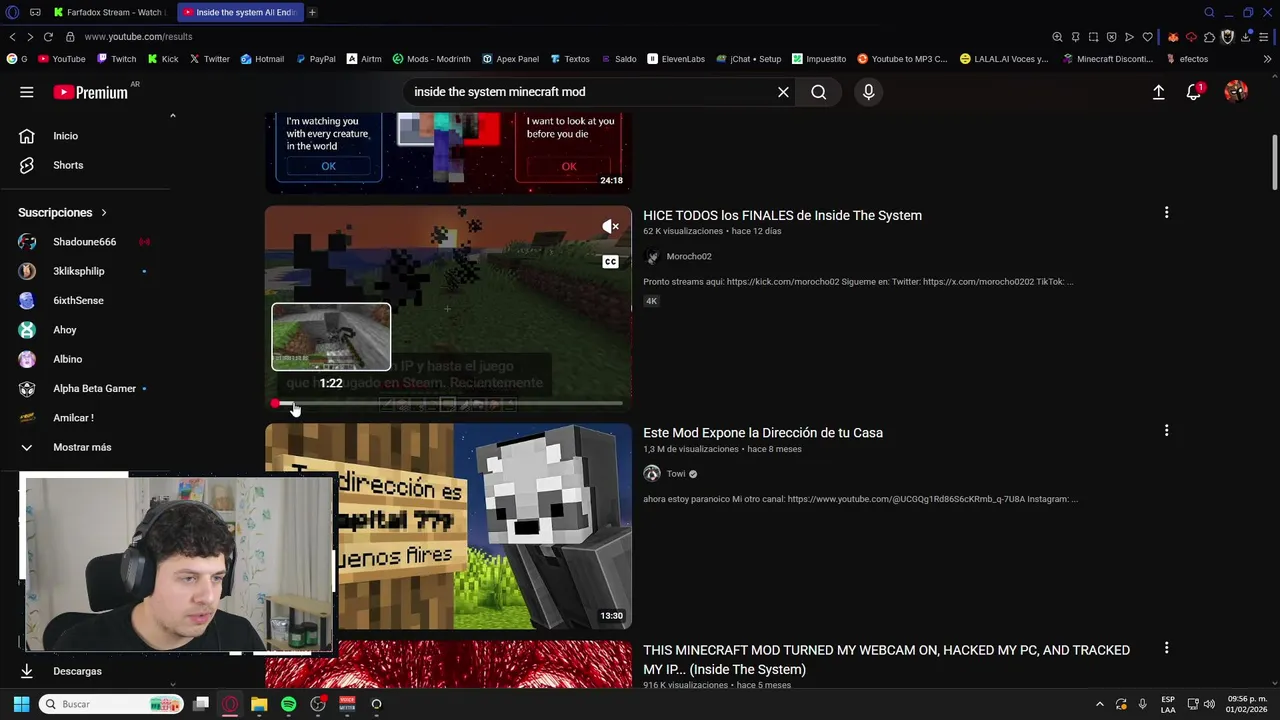Viewport: 1280px width, 720px height.
Task: Open the Twitter bookmark
Action: [x=210, y=59]
